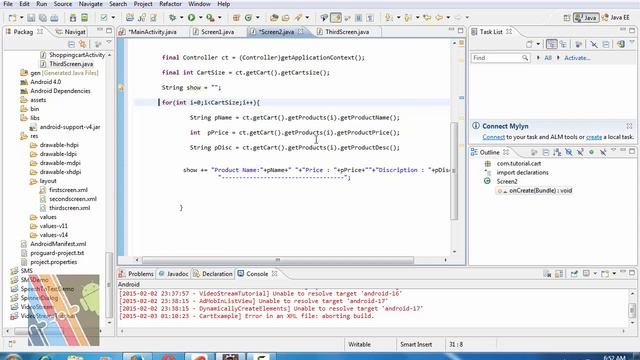Open the Source menu
The width and height of the screenshot is (640, 360).
tap(62, 4)
